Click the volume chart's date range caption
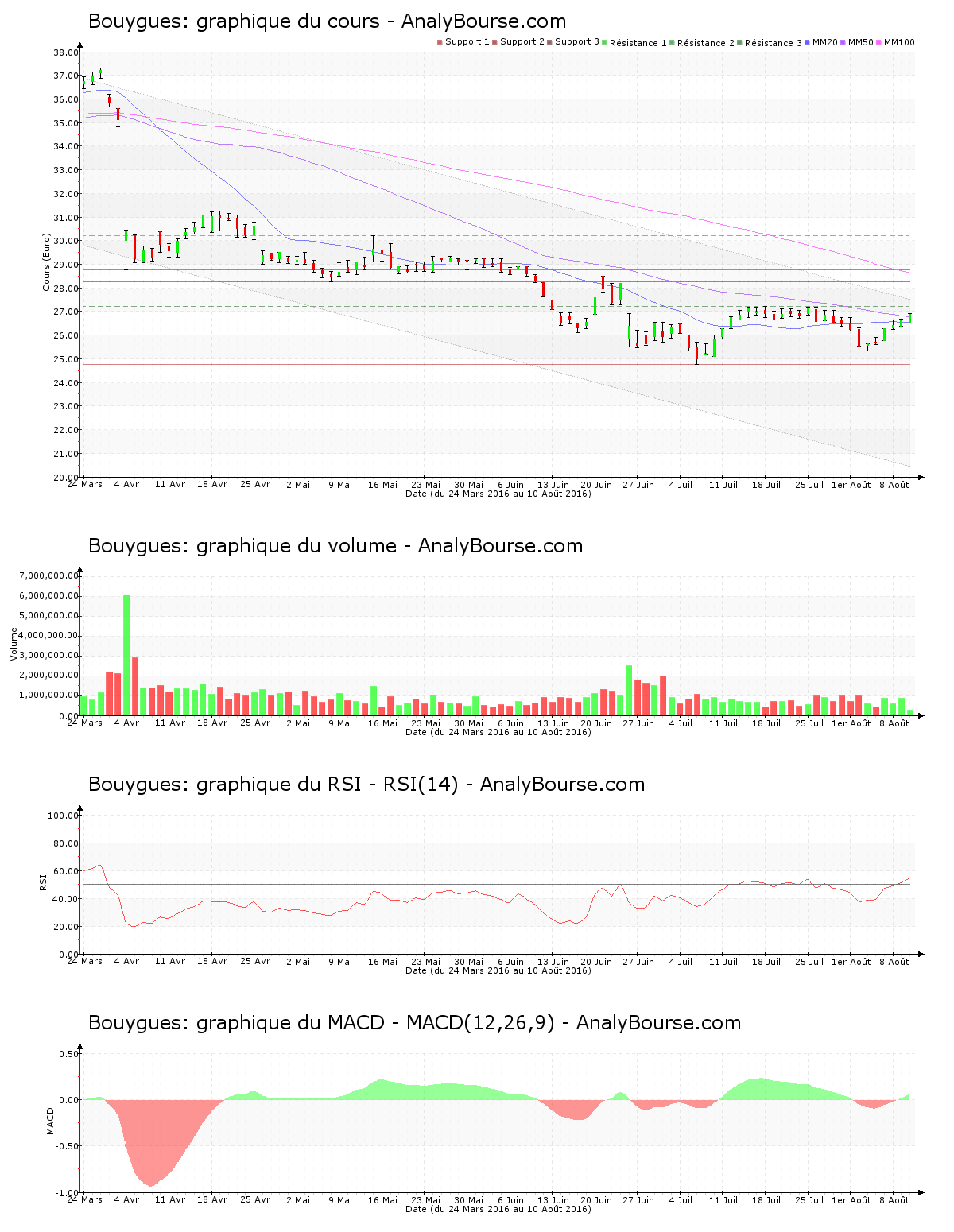This screenshot has width=954, height=1232. (498, 732)
